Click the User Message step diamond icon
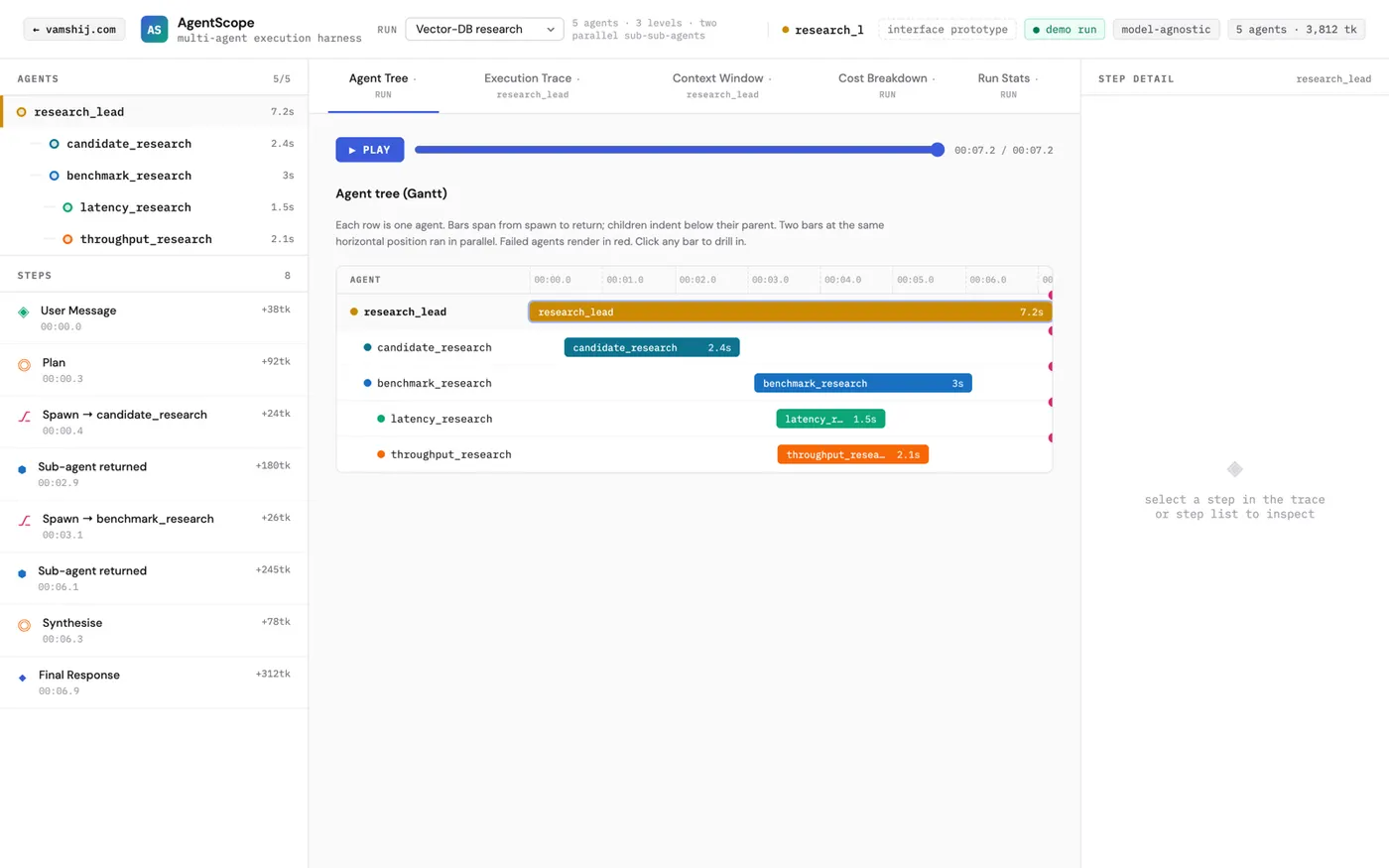 click(x=24, y=311)
